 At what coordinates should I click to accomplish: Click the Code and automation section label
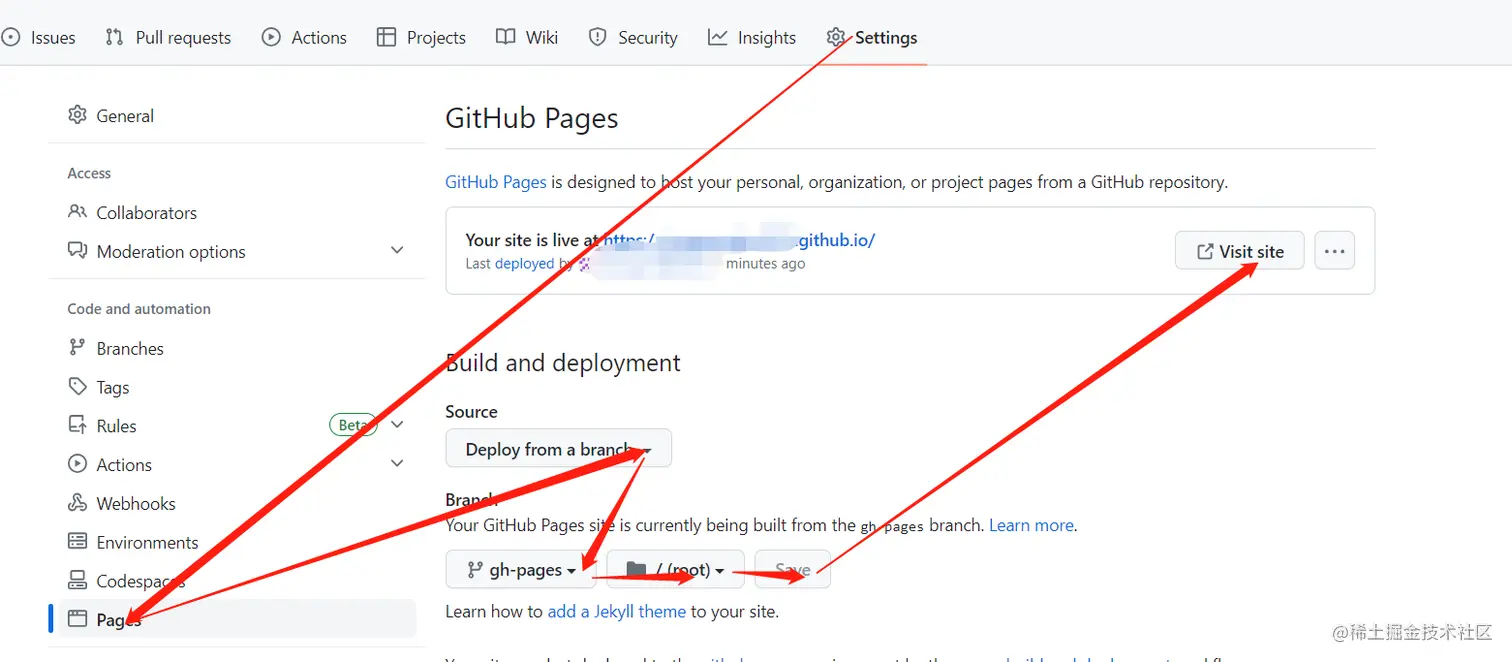139,309
